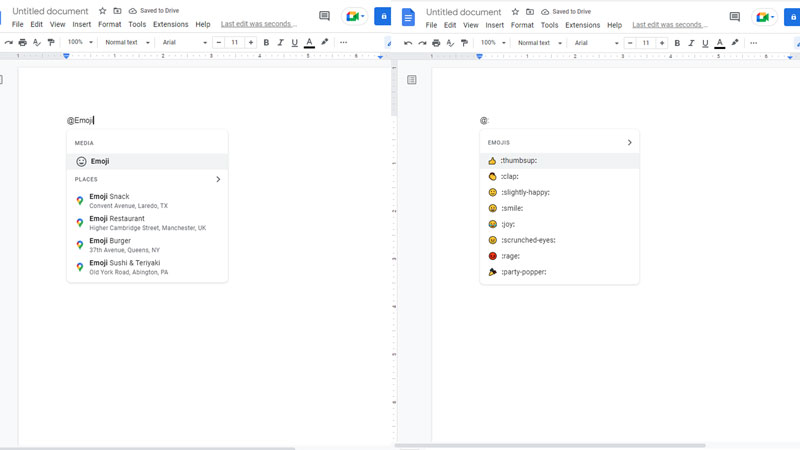Open zoom 100% dropdown in left document
The width and height of the screenshot is (800, 450).
point(80,42)
